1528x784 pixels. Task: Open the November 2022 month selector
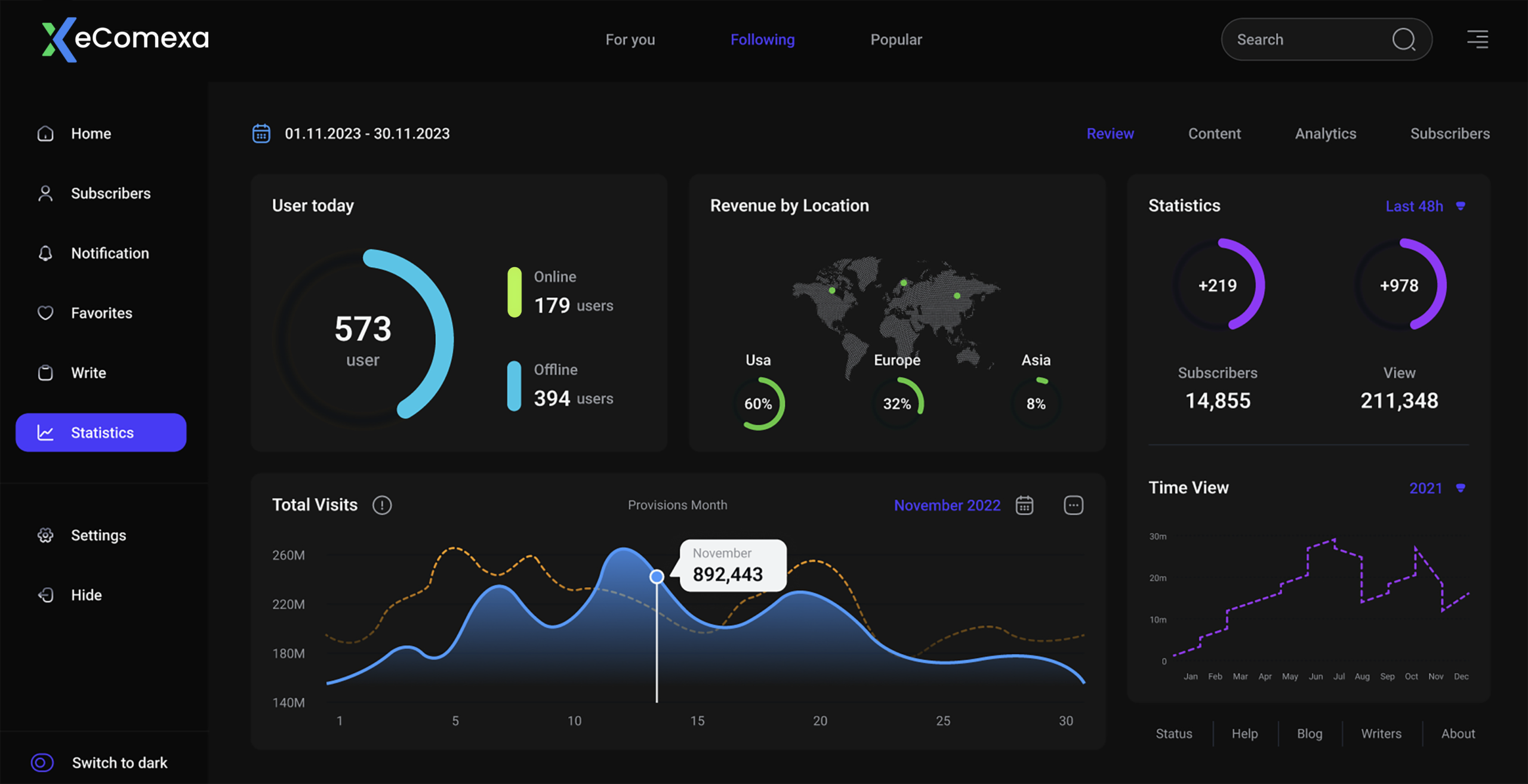point(947,505)
